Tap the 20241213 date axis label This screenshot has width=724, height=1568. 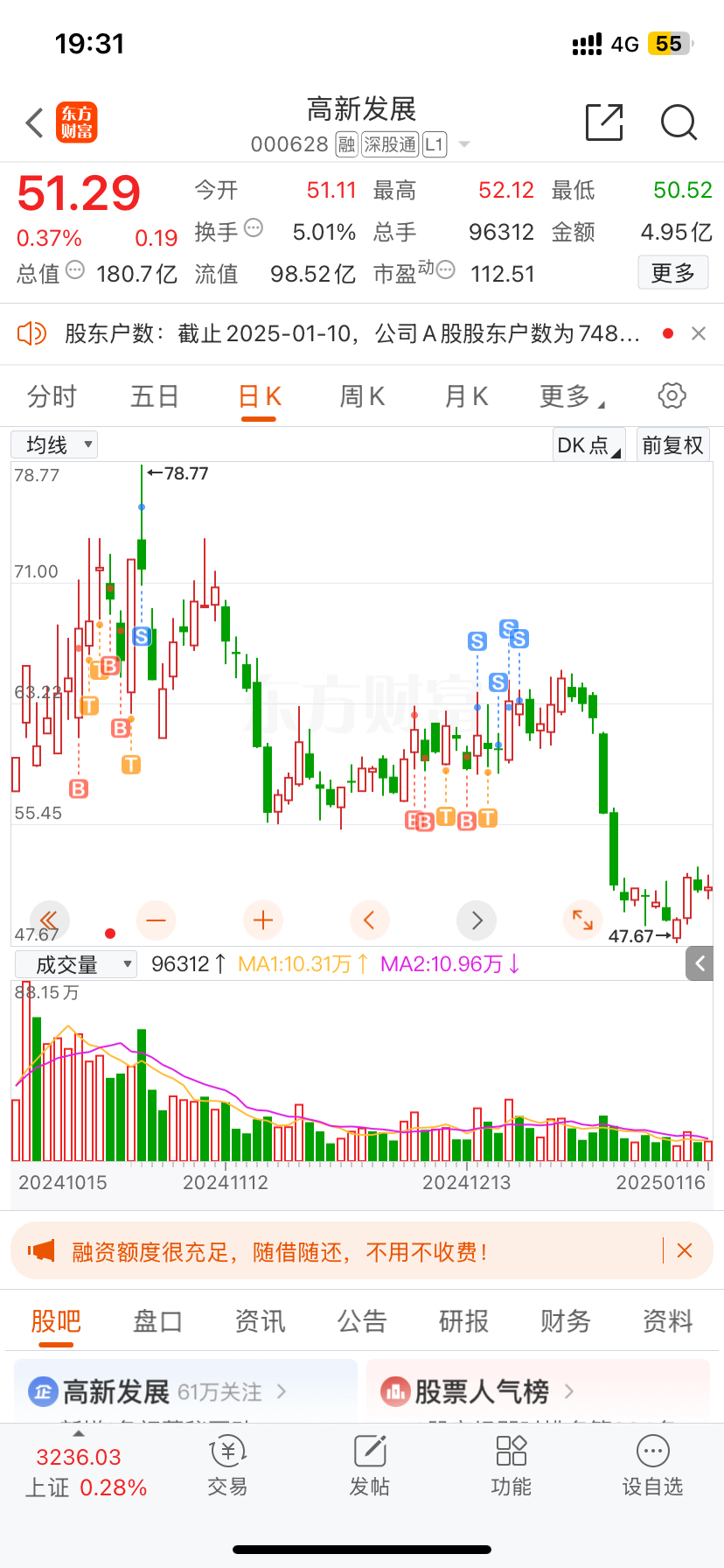point(466,1182)
